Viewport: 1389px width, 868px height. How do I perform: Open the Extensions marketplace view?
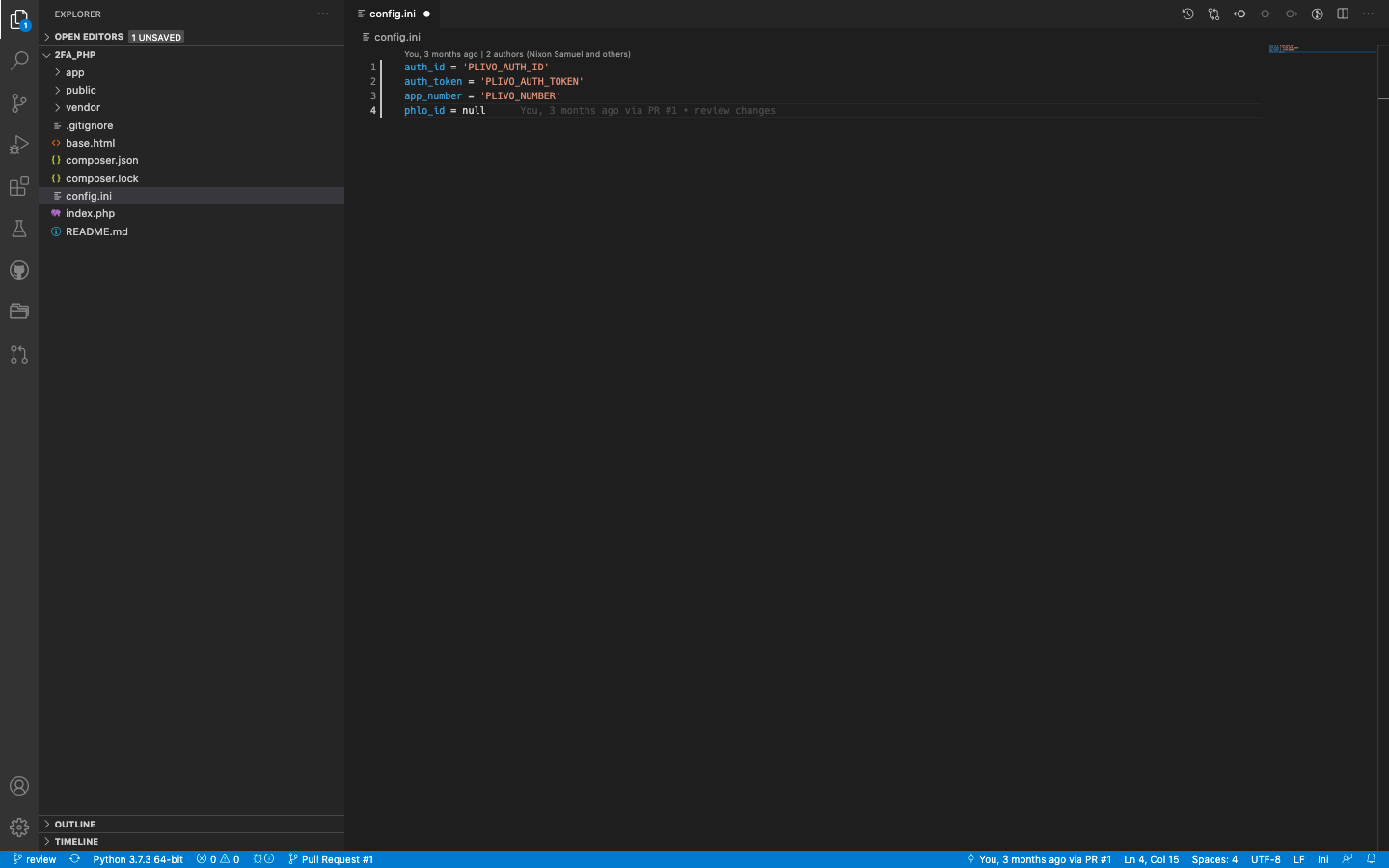pyautogui.click(x=19, y=186)
